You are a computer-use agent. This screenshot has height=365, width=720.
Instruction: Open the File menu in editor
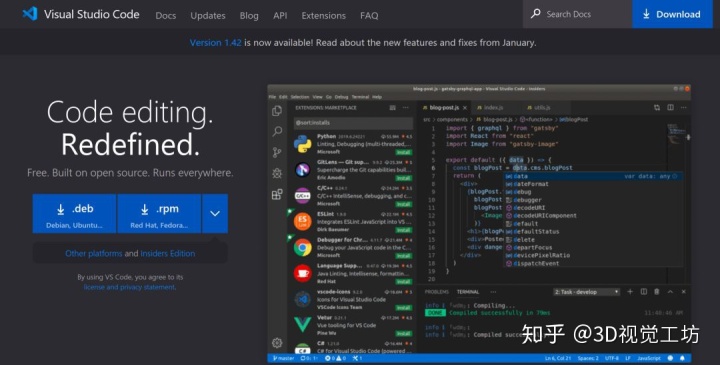pyautogui.click(x=272, y=97)
